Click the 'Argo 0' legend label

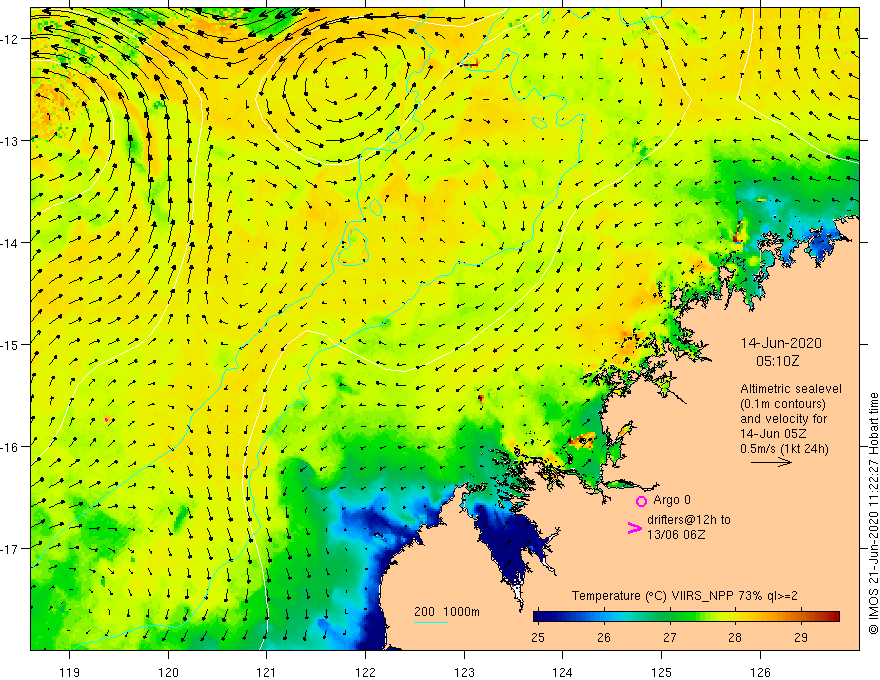click(x=672, y=500)
